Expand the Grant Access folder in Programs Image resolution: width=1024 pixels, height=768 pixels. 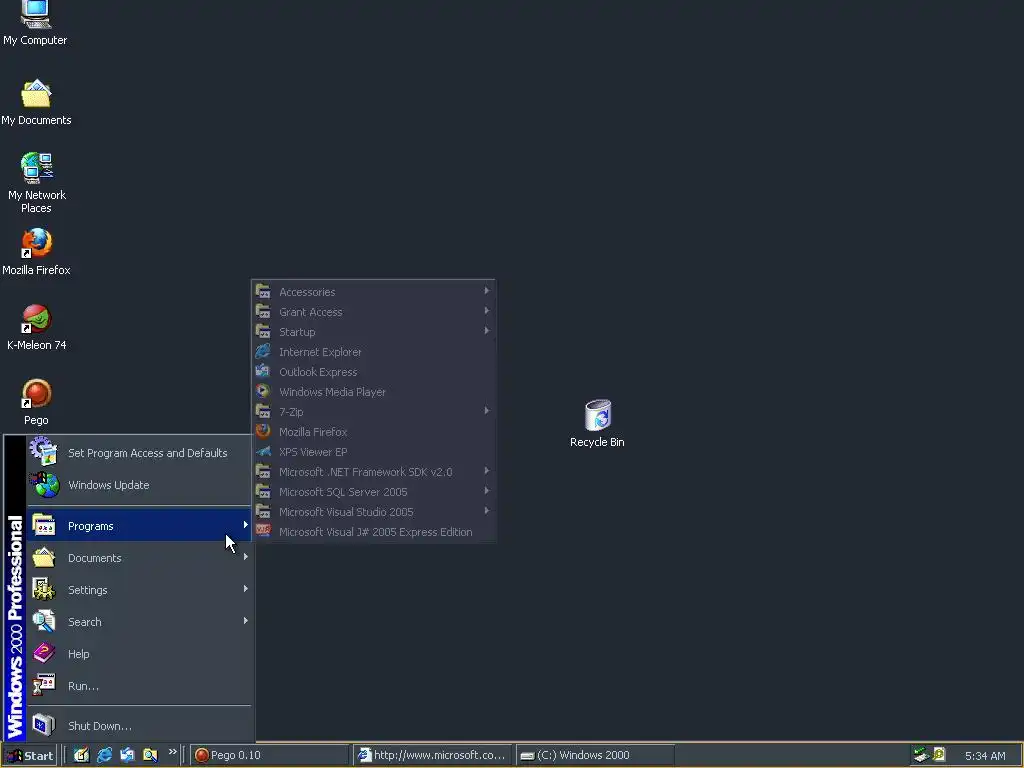coord(374,312)
